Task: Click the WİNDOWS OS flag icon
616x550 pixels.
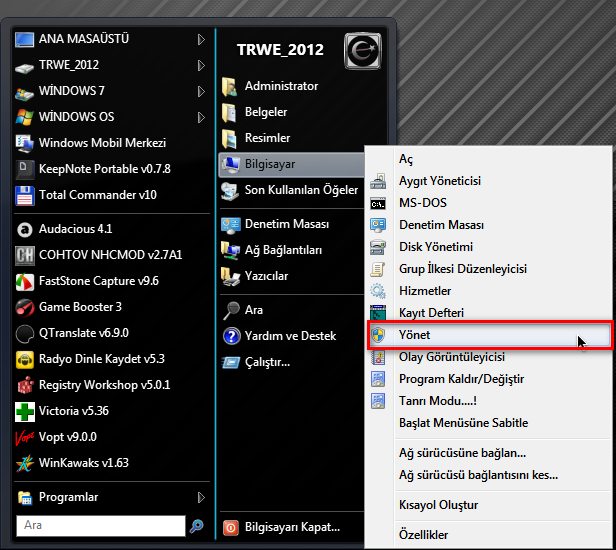Action: click(x=24, y=117)
